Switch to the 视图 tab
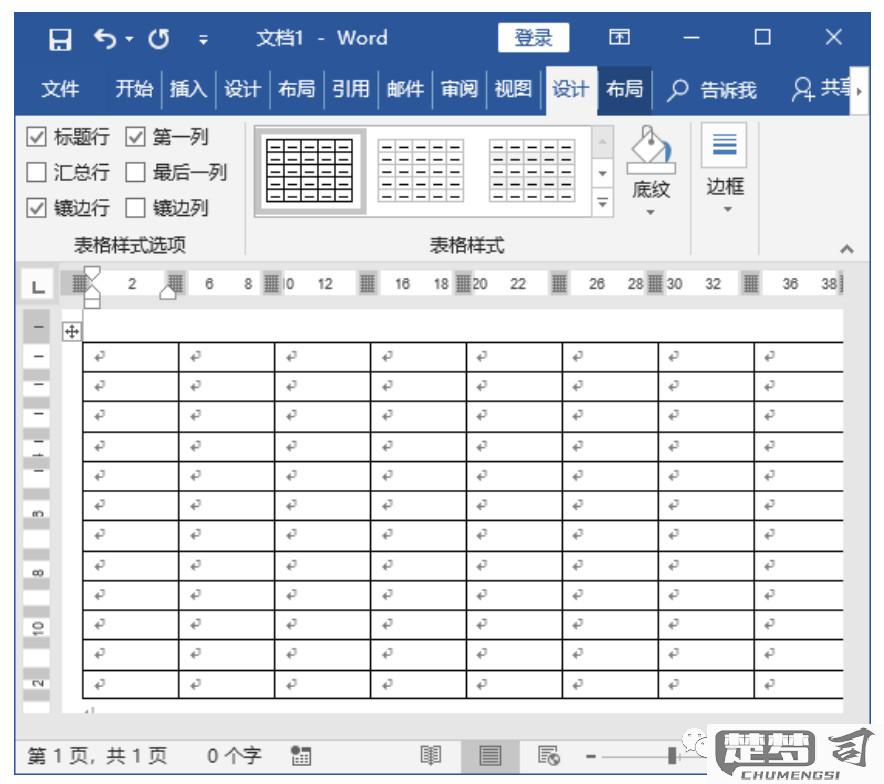Screen dimensions: 884x784 pyautogui.click(x=513, y=89)
